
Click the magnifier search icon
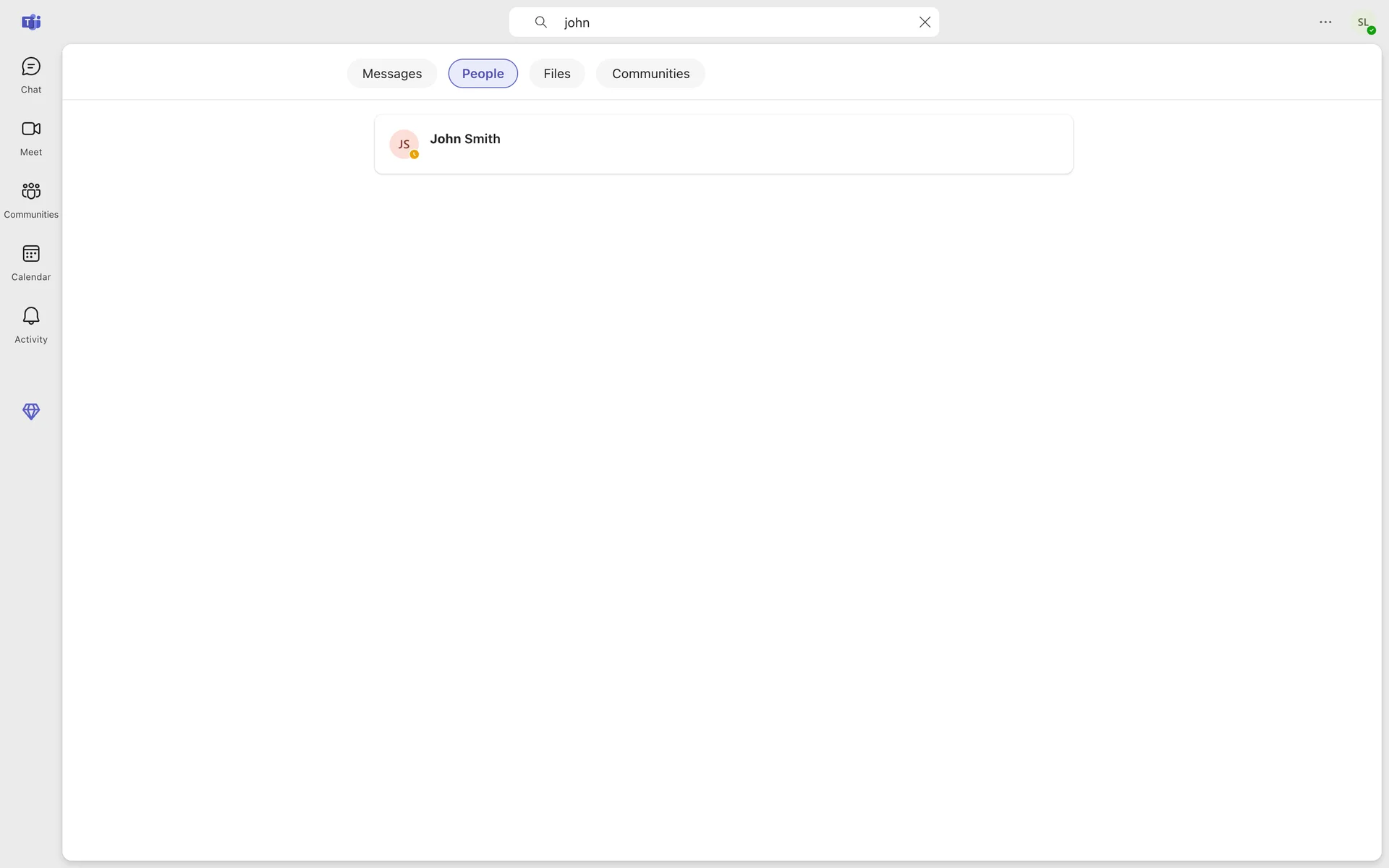[540, 22]
